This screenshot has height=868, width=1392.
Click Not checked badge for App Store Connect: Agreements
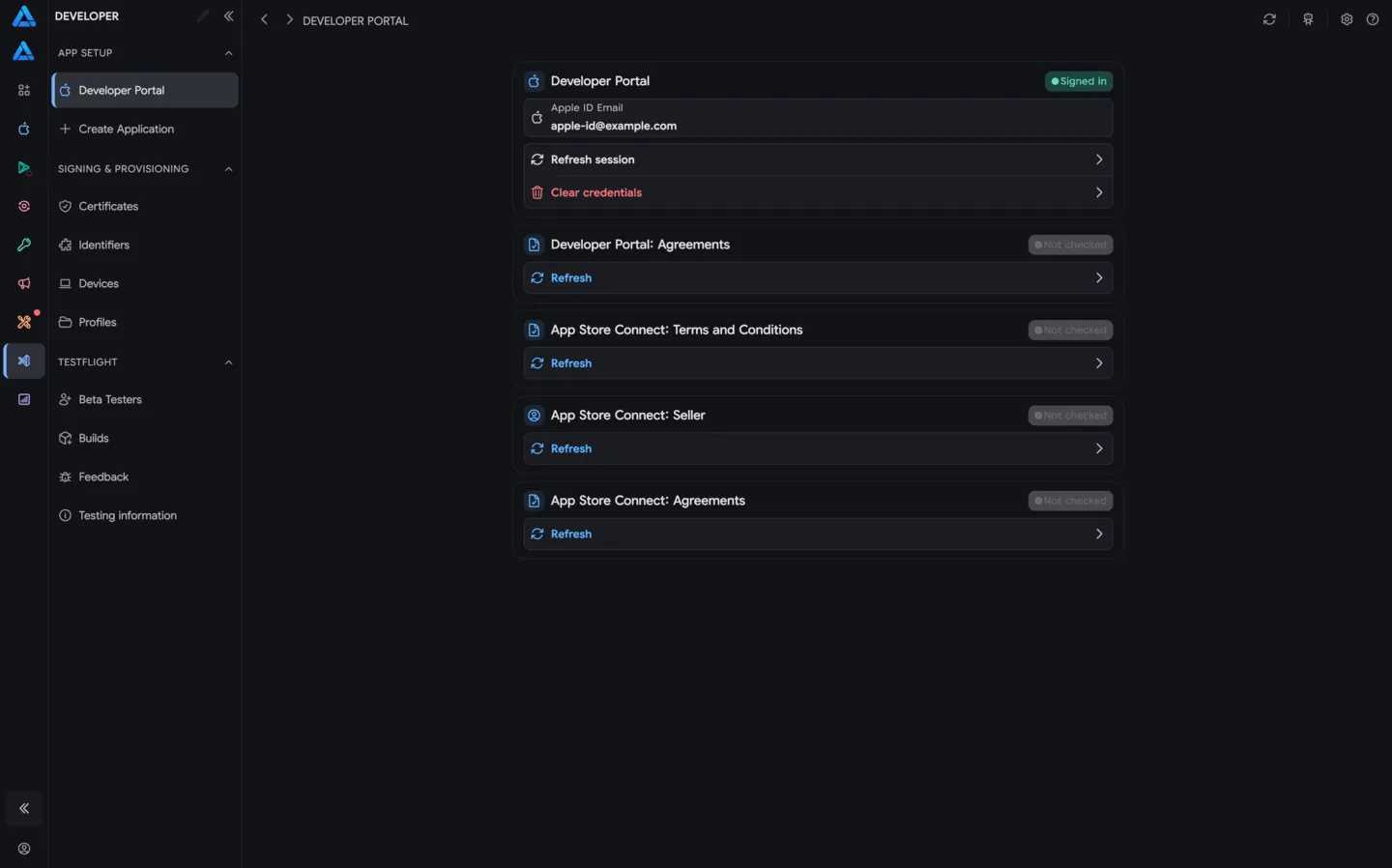point(1070,501)
